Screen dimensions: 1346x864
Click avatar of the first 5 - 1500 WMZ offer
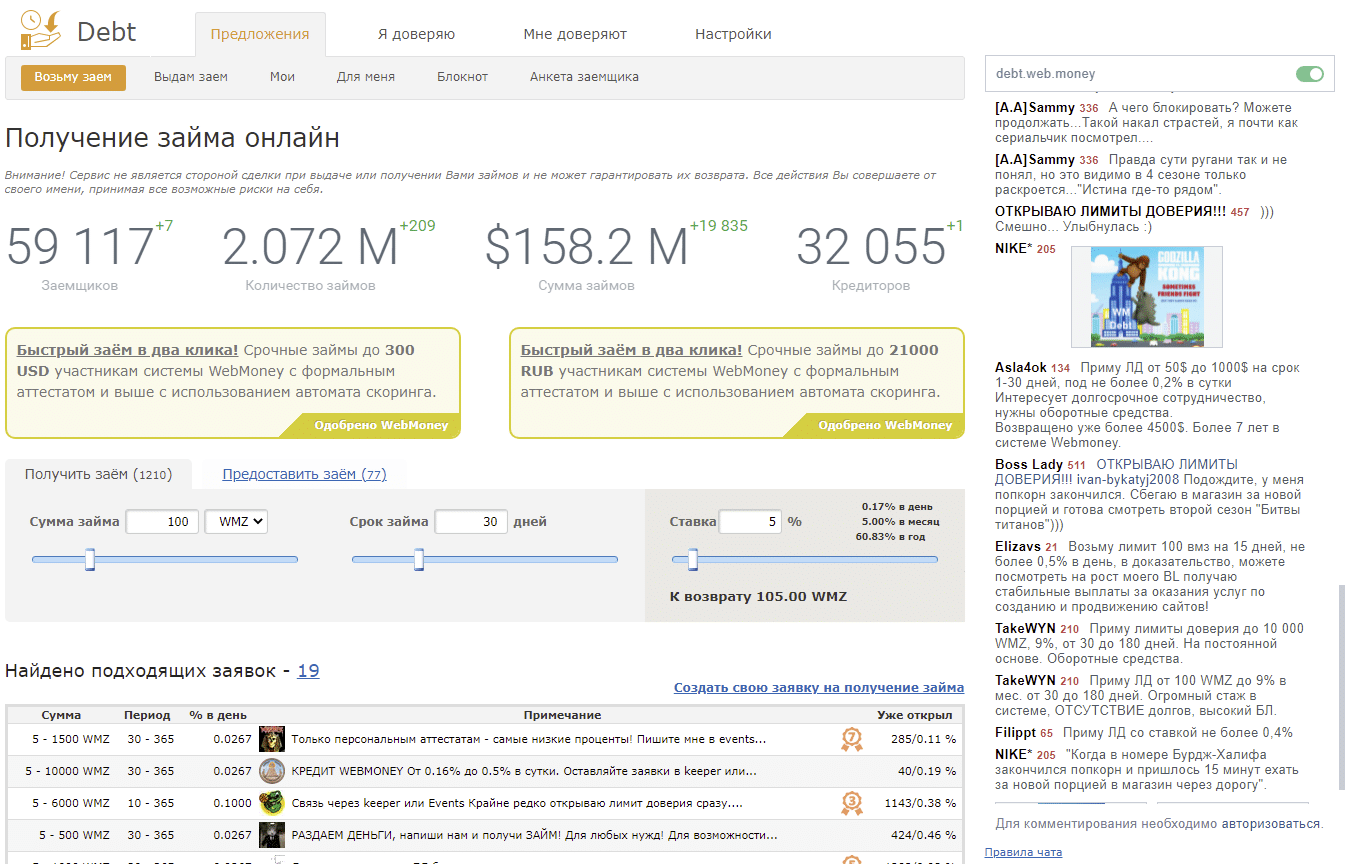272,739
